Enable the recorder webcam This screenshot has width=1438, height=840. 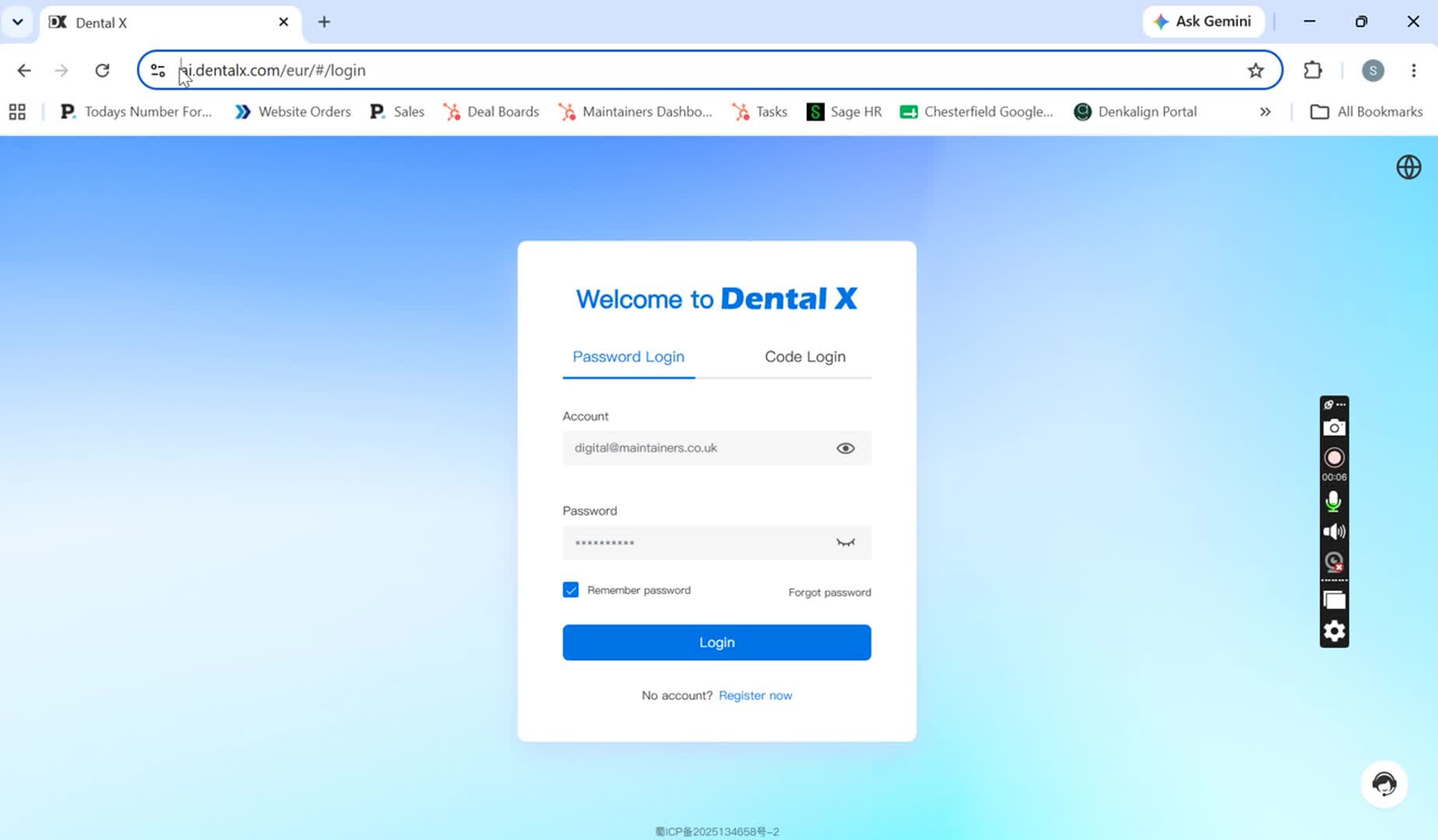click(x=1334, y=562)
